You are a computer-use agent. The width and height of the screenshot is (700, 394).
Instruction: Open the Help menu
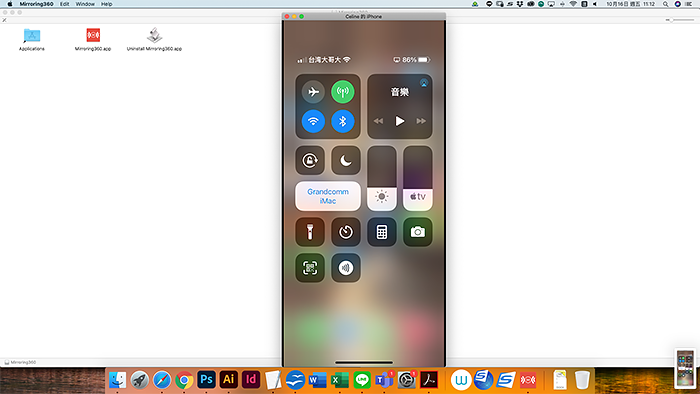[107, 4]
